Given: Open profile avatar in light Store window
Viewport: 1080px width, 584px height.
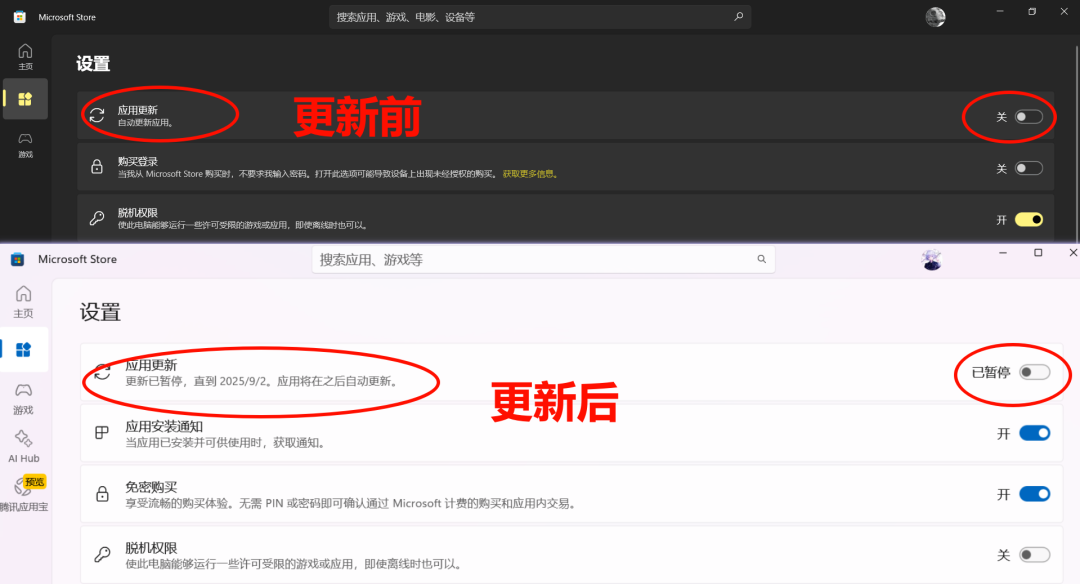Looking at the screenshot, I should pyautogui.click(x=931, y=260).
